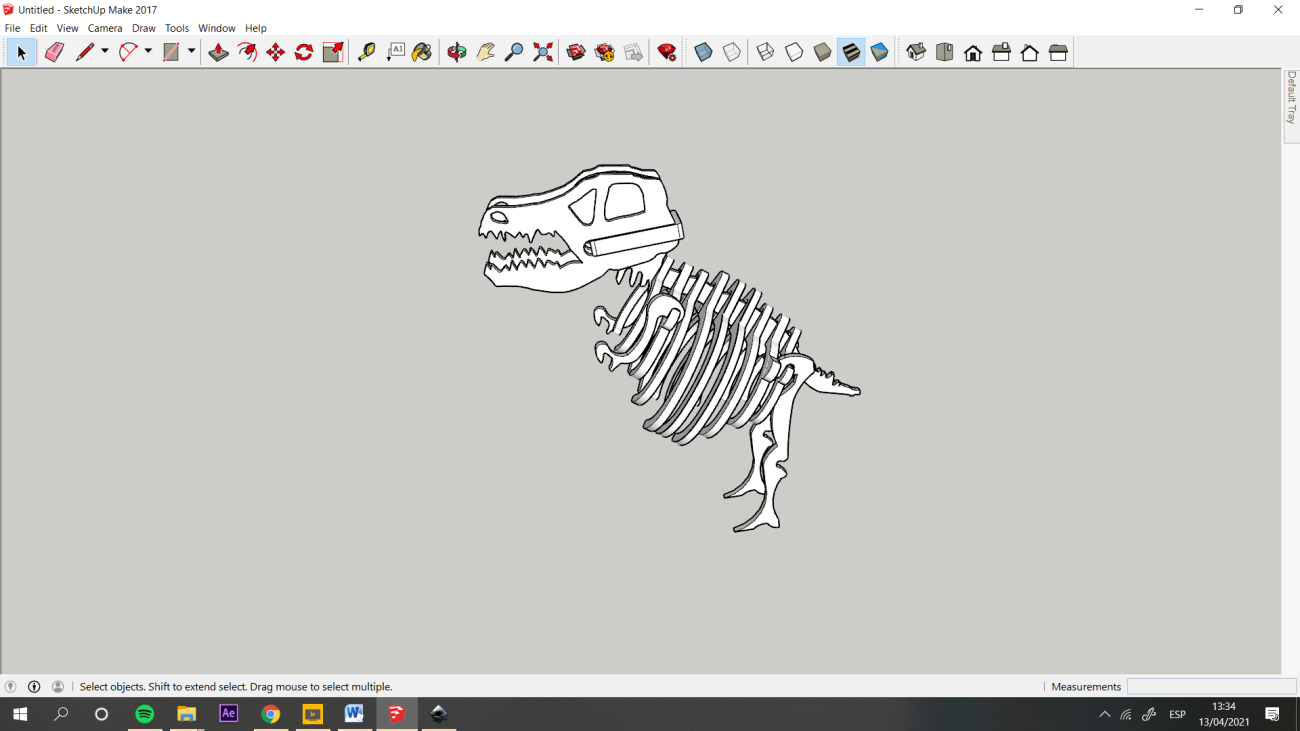Click the model credits status icon
The height and width of the screenshot is (731, 1300).
click(x=34, y=687)
